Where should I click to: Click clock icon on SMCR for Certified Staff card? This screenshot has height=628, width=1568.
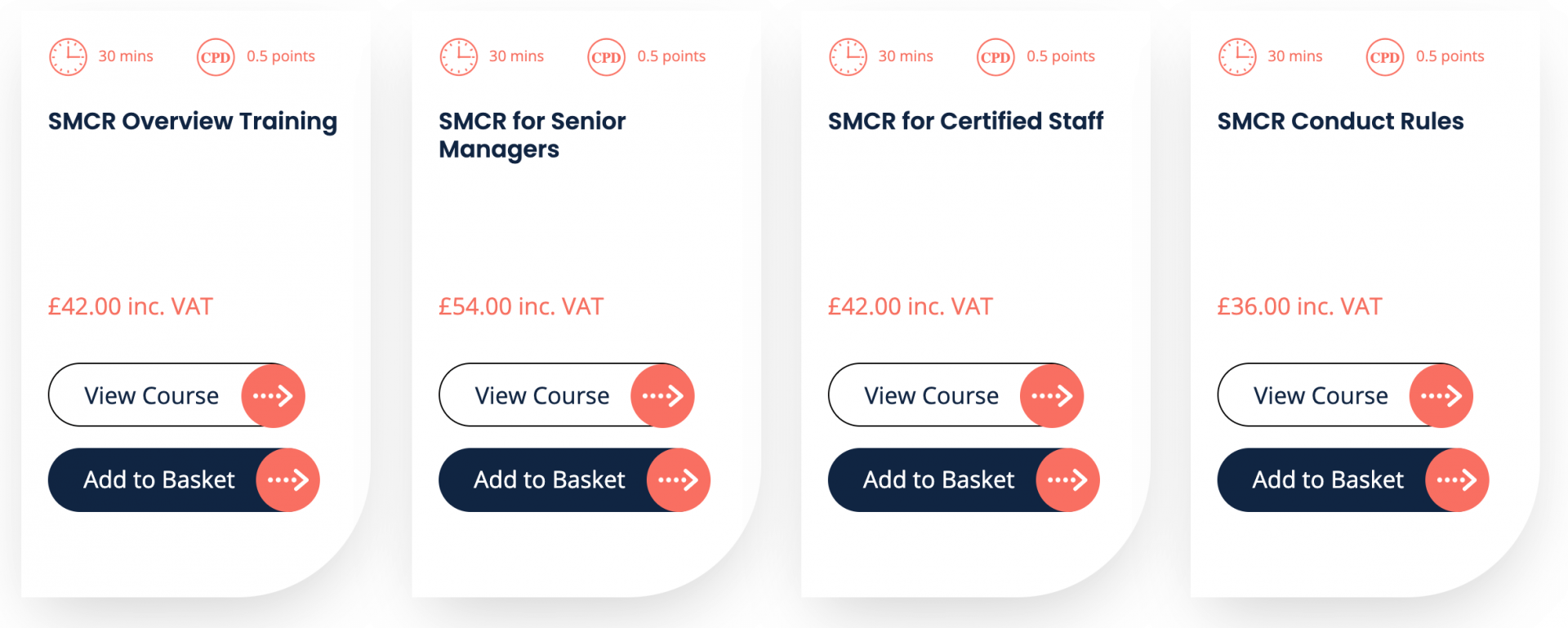(x=848, y=57)
